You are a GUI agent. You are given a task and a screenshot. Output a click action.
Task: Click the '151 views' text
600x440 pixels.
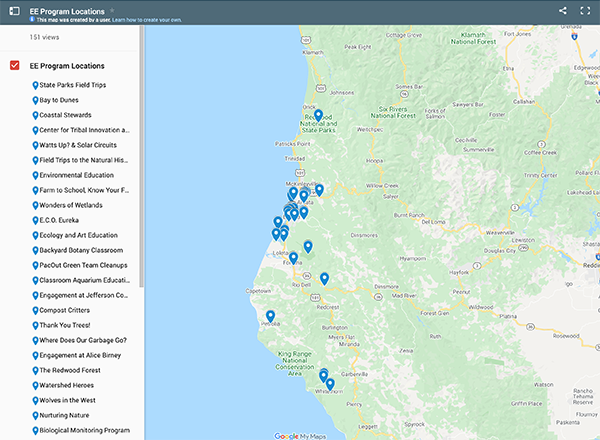click(44, 37)
